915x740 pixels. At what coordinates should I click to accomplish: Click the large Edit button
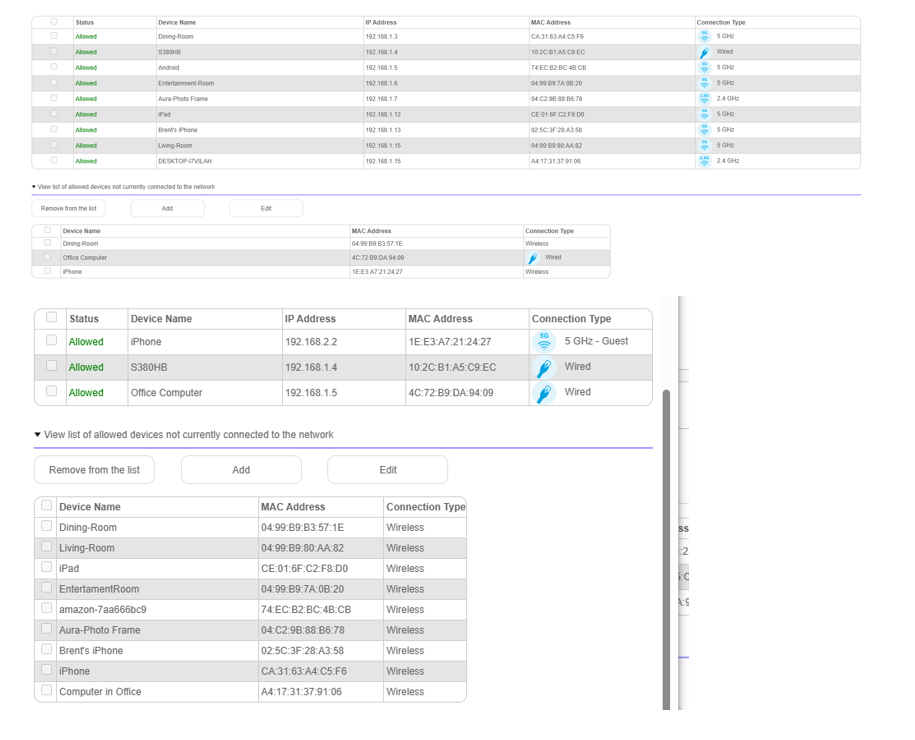(387, 470)
